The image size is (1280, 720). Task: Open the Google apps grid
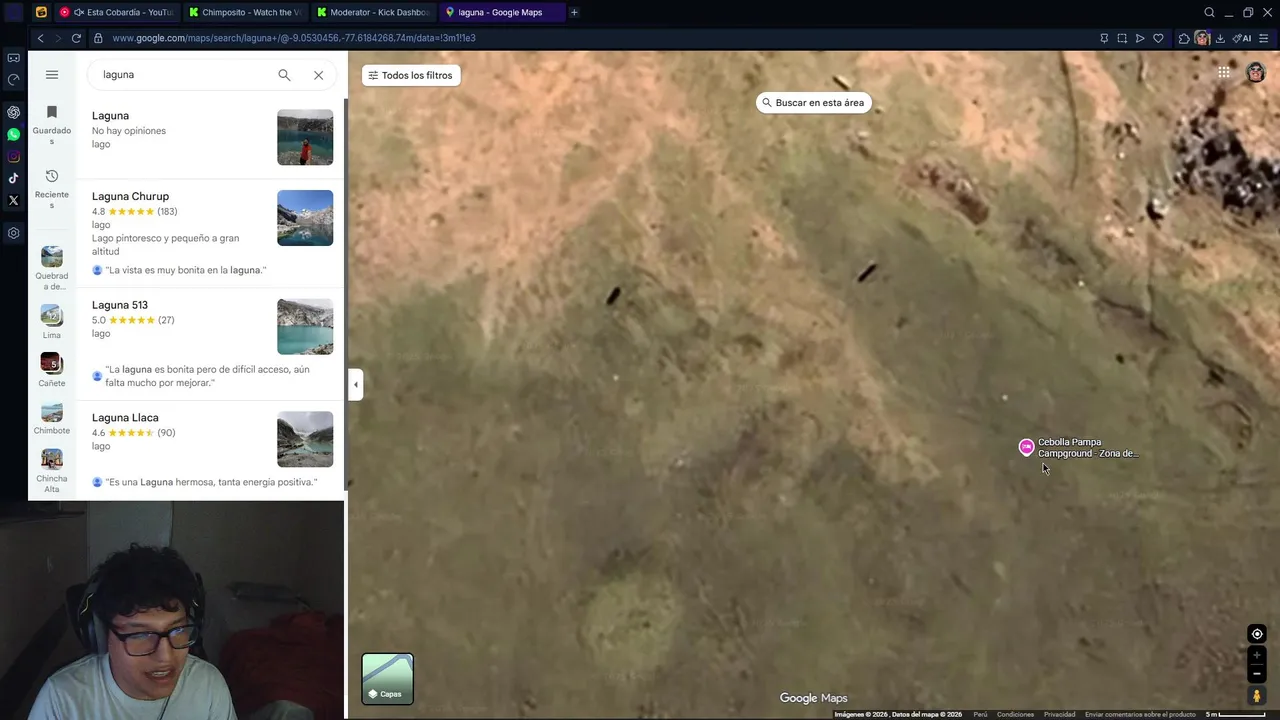tap(1224, 72)
